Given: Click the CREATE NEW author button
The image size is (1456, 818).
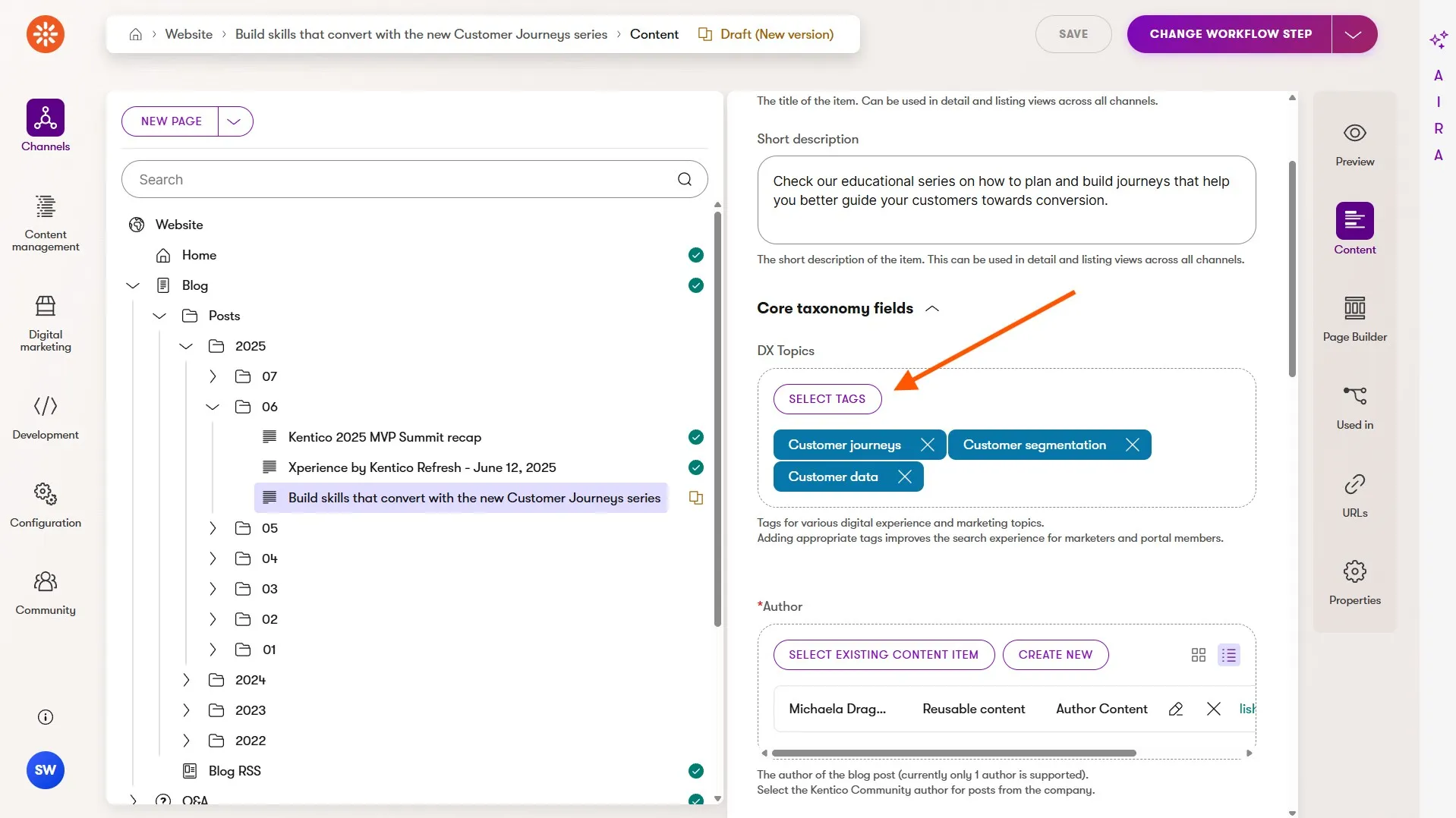Looking at the screenshot, I should (x=1055, y=655).
